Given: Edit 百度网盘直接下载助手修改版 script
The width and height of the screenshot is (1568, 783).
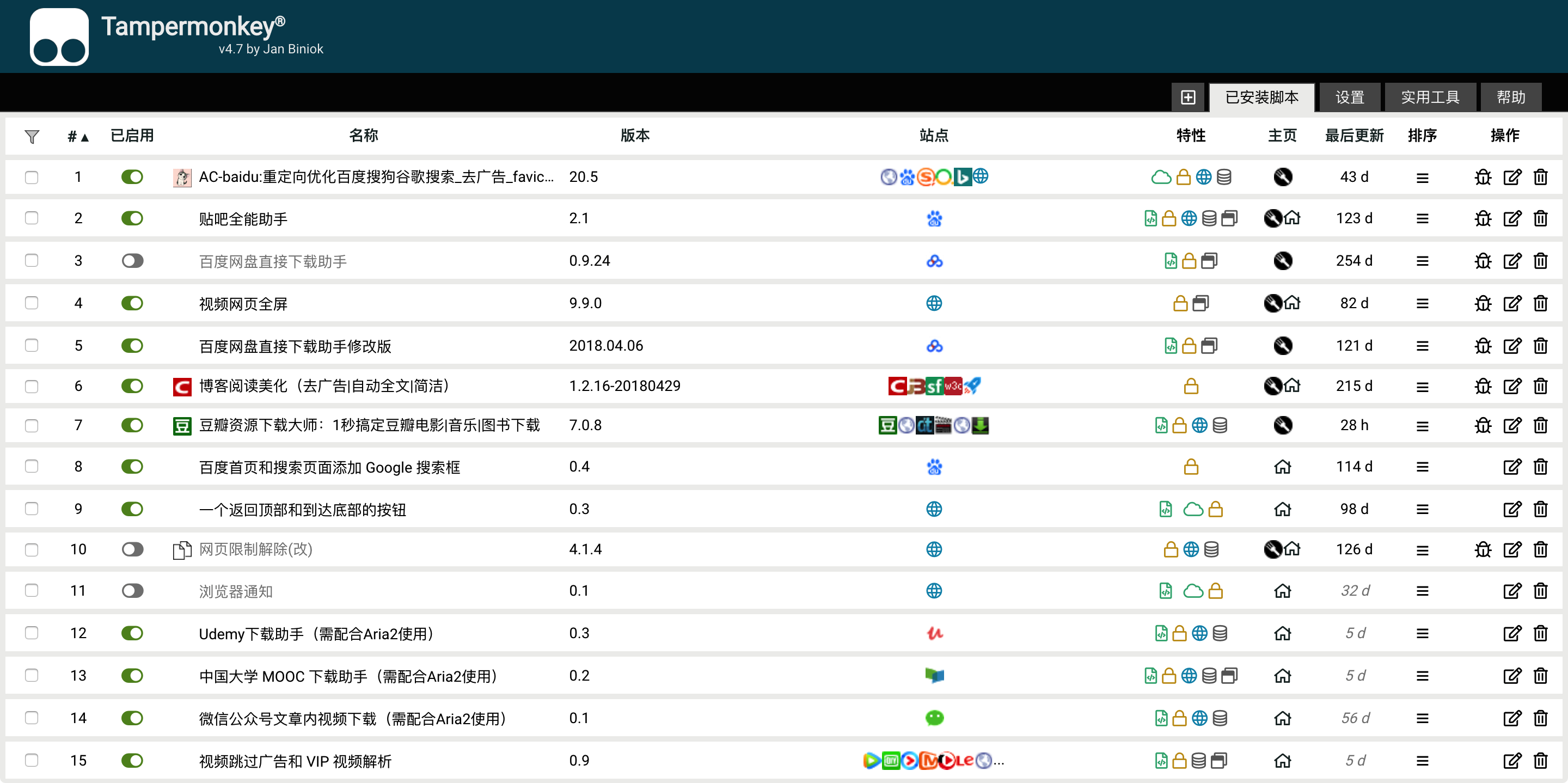Looking at the screenshot, I should coord(1512,346).
